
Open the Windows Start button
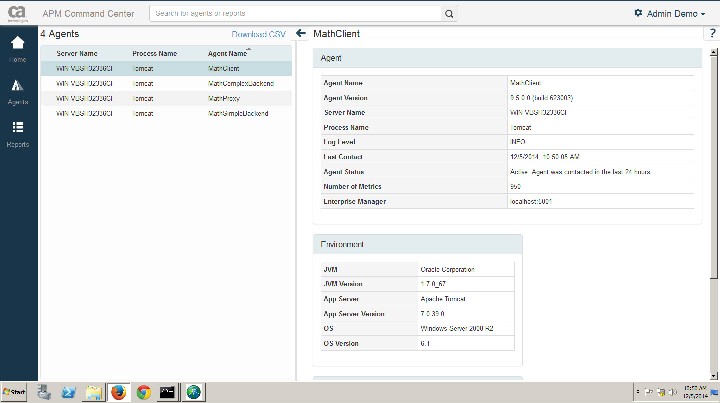point(15,392)
